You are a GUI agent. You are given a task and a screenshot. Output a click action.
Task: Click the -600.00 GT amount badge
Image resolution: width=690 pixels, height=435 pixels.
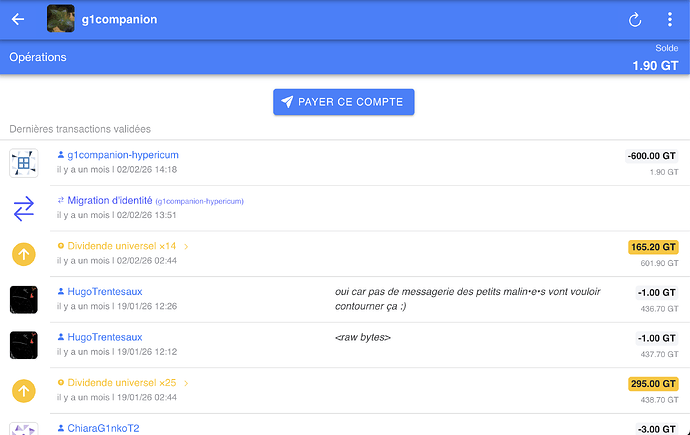(x=651, y=156)
